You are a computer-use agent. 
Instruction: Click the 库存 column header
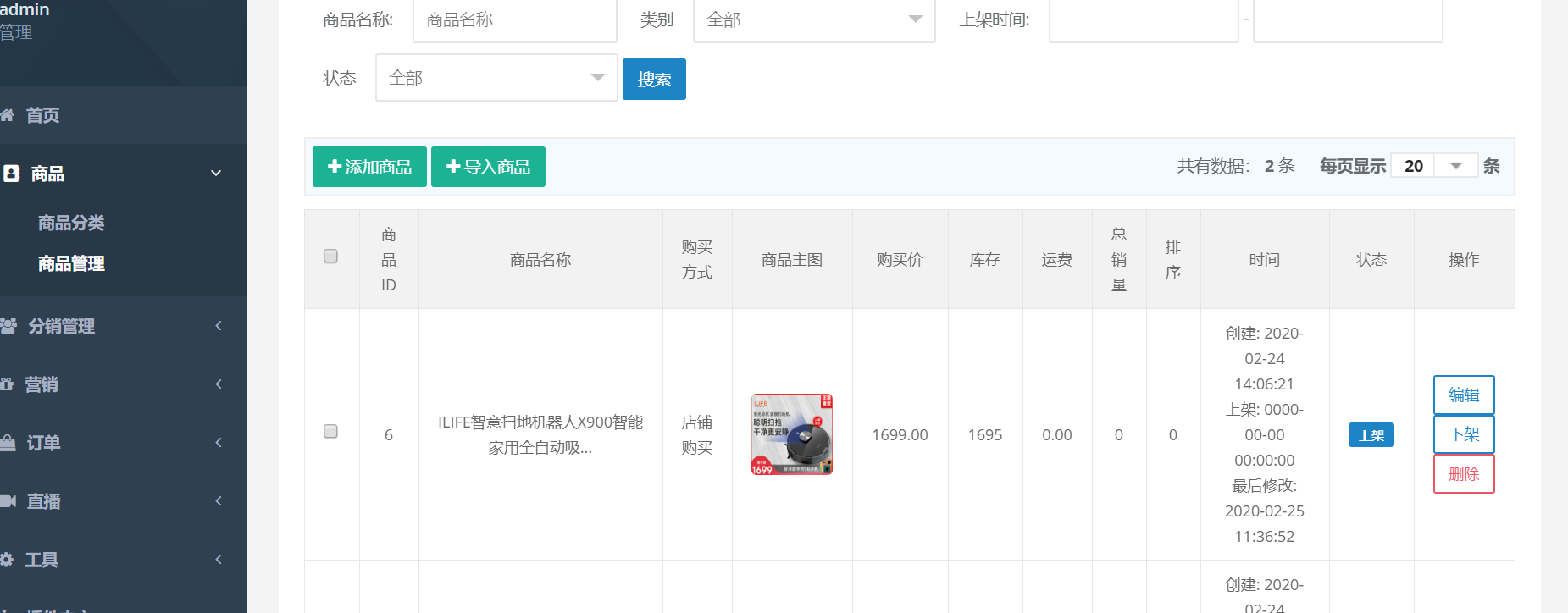985,260
